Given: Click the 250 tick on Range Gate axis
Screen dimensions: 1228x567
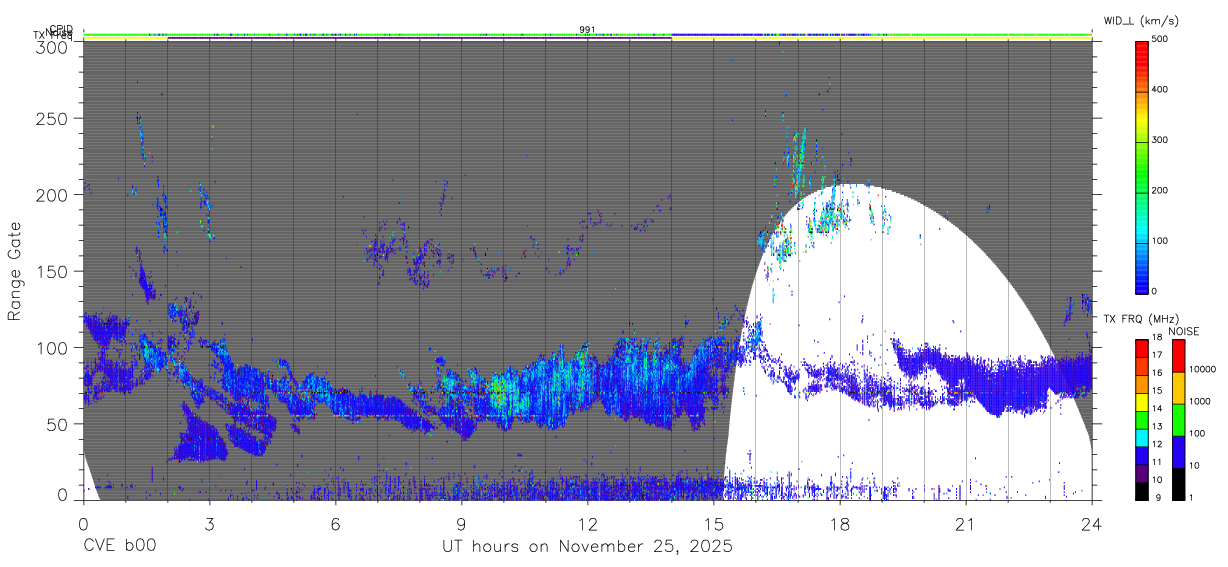Looking at the screenshot, I should tap(52, 118).
